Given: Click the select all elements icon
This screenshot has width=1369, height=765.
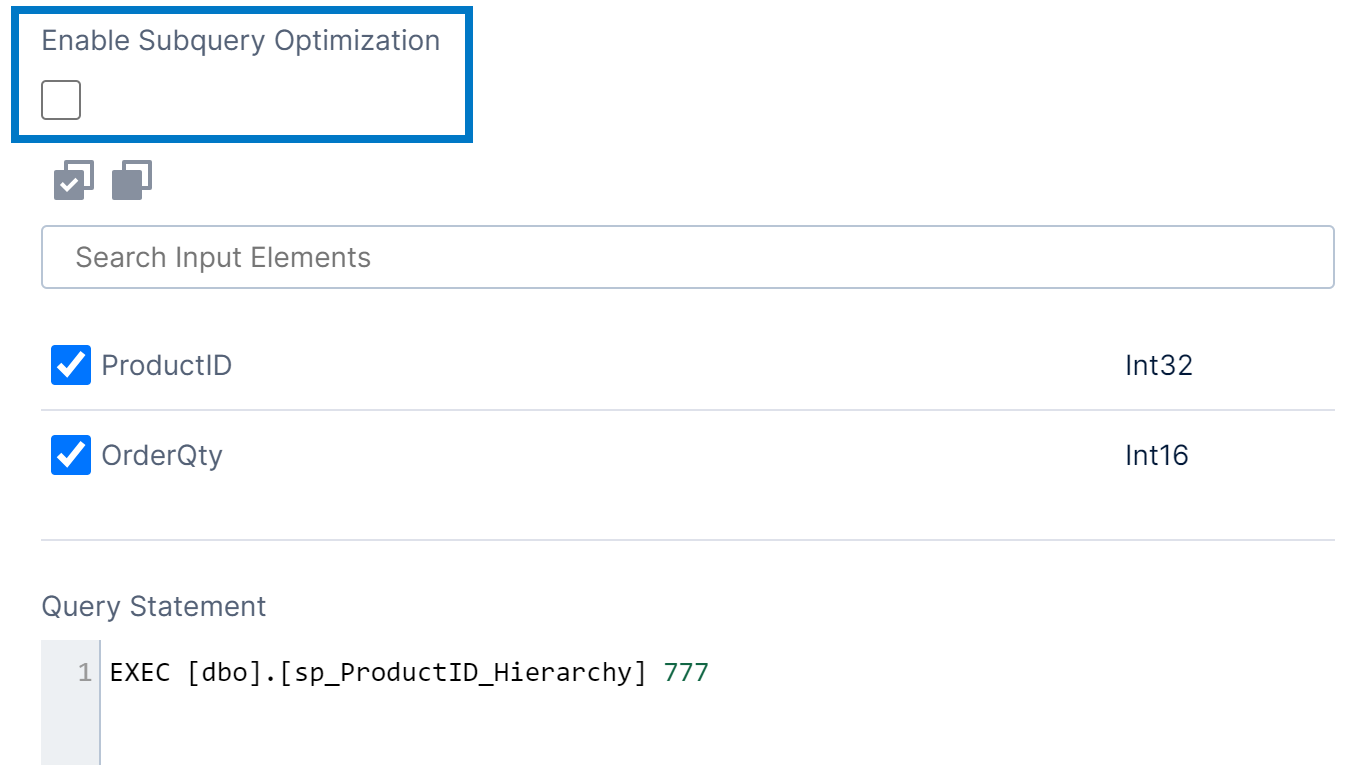Looking at the screenshot, I should pos(73,180).
